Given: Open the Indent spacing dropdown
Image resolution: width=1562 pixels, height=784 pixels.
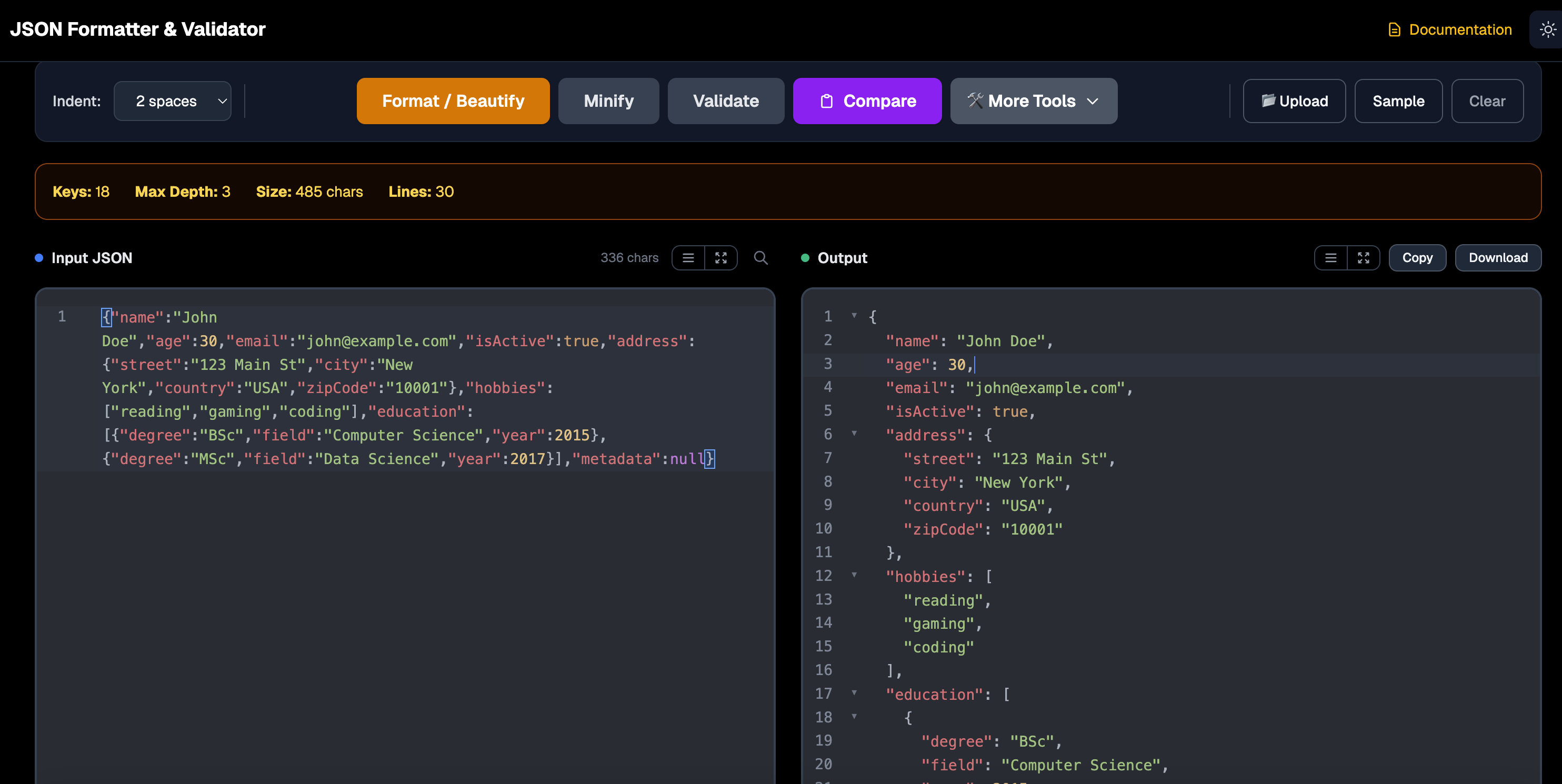Looking at the screenshot, I should click(x=172, y=100).
